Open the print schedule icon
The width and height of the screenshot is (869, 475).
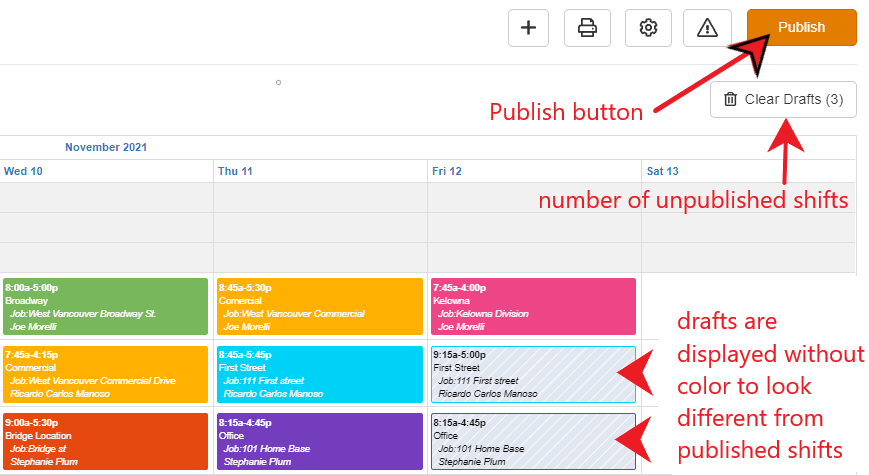coord(587,28)
